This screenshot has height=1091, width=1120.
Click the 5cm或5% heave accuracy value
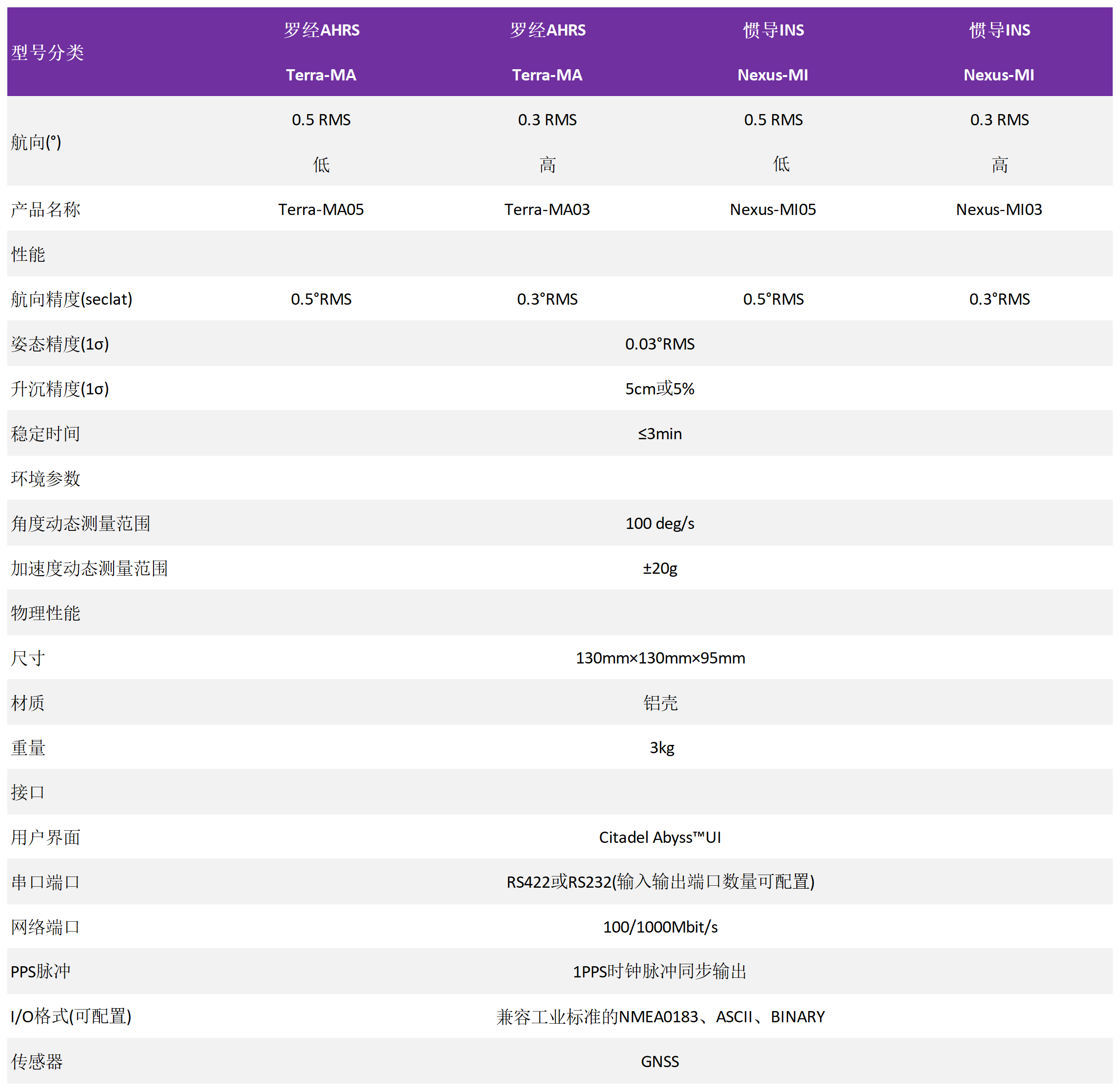659,389
